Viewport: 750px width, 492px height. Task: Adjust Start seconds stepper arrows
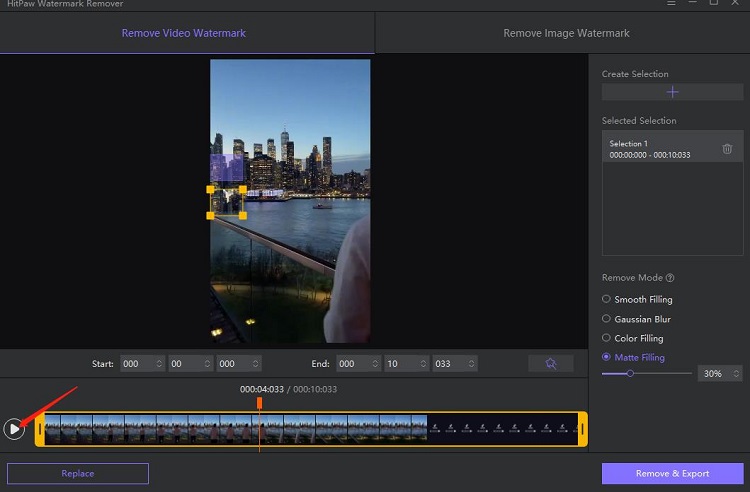point(207,363)
